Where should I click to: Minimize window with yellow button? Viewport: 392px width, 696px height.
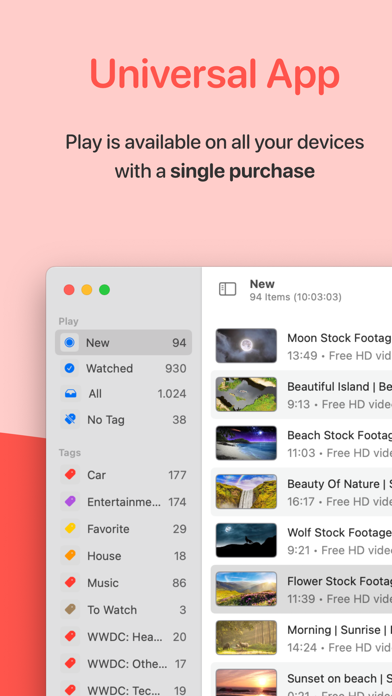point(87,290)
